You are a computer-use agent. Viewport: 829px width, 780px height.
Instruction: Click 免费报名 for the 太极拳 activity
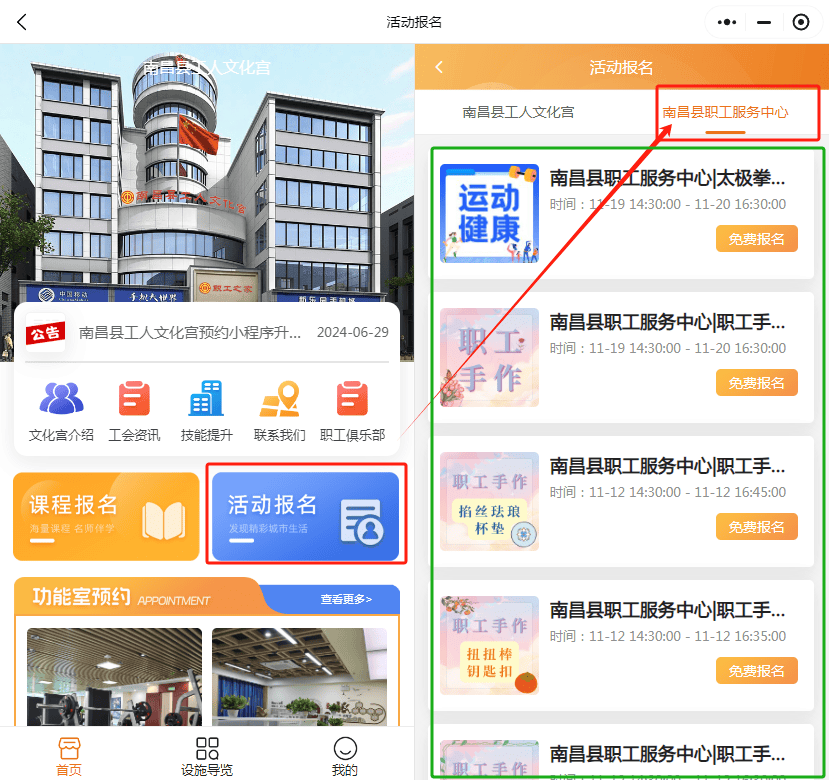point(757,239)
